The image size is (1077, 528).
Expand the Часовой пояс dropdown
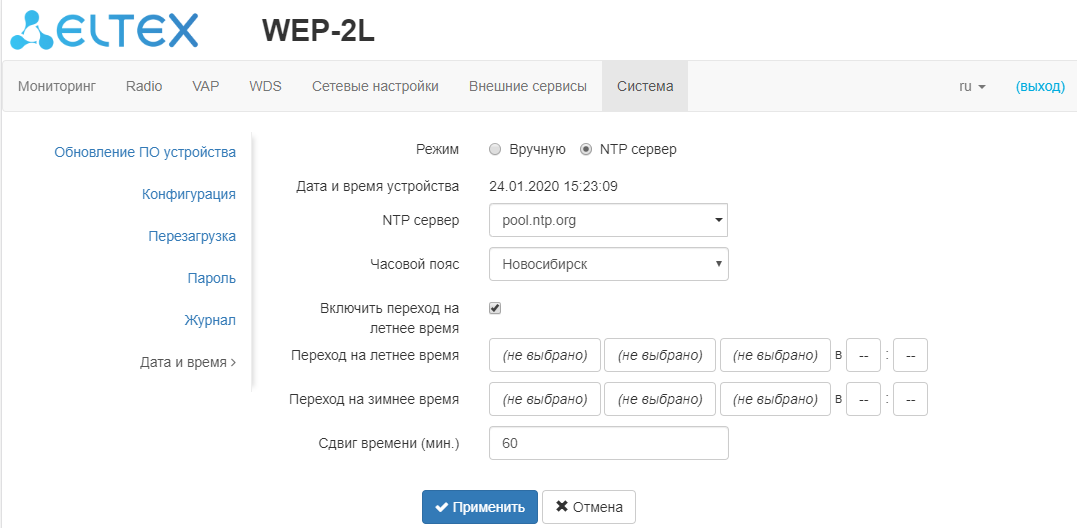(x=608, y=265)
